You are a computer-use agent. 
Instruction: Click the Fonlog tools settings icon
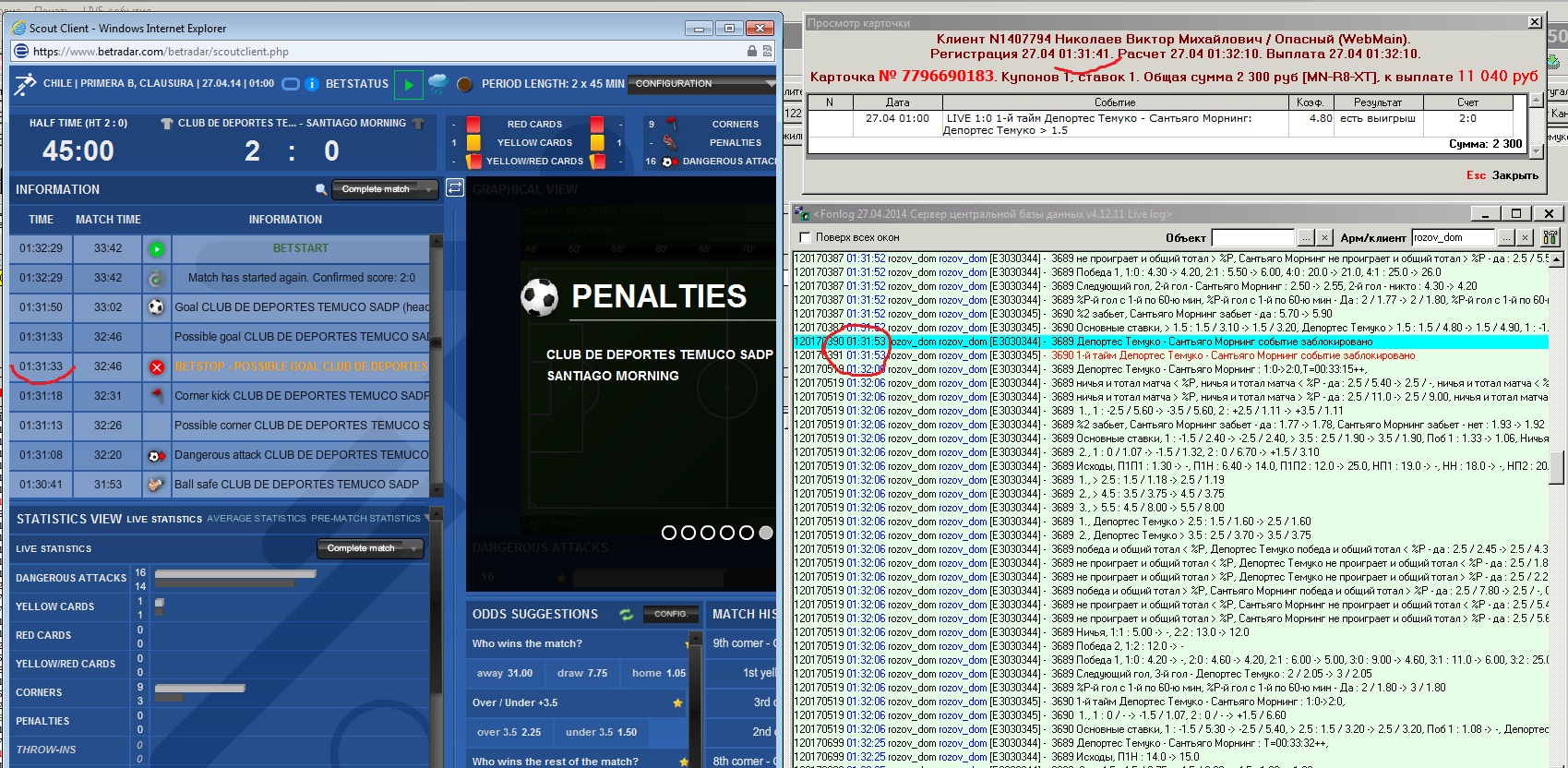(x=1550, y=237)
